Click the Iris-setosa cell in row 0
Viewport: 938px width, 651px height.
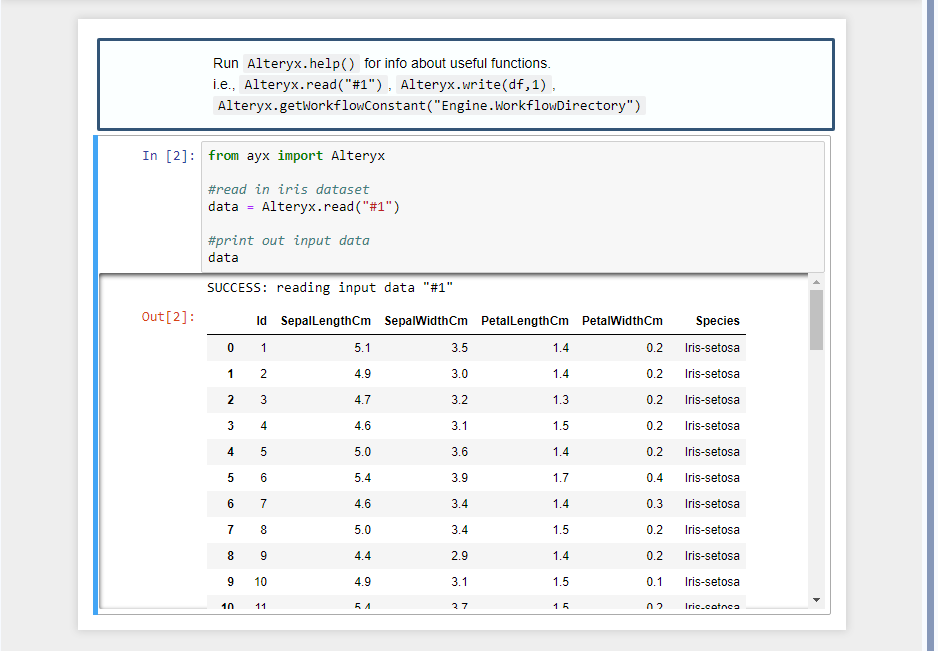coord(712,348)
